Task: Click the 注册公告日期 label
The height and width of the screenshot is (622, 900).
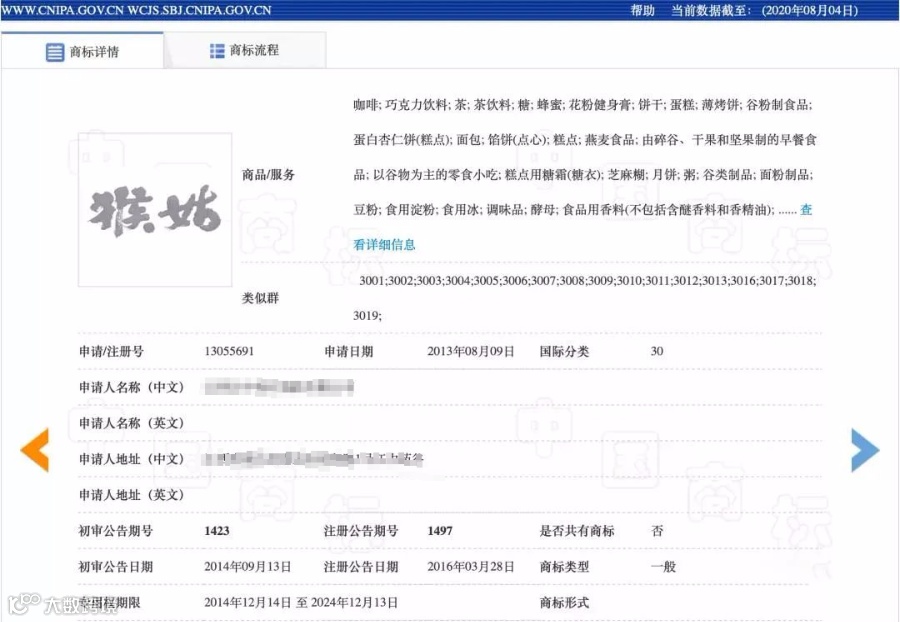Action: coord(361,567)
